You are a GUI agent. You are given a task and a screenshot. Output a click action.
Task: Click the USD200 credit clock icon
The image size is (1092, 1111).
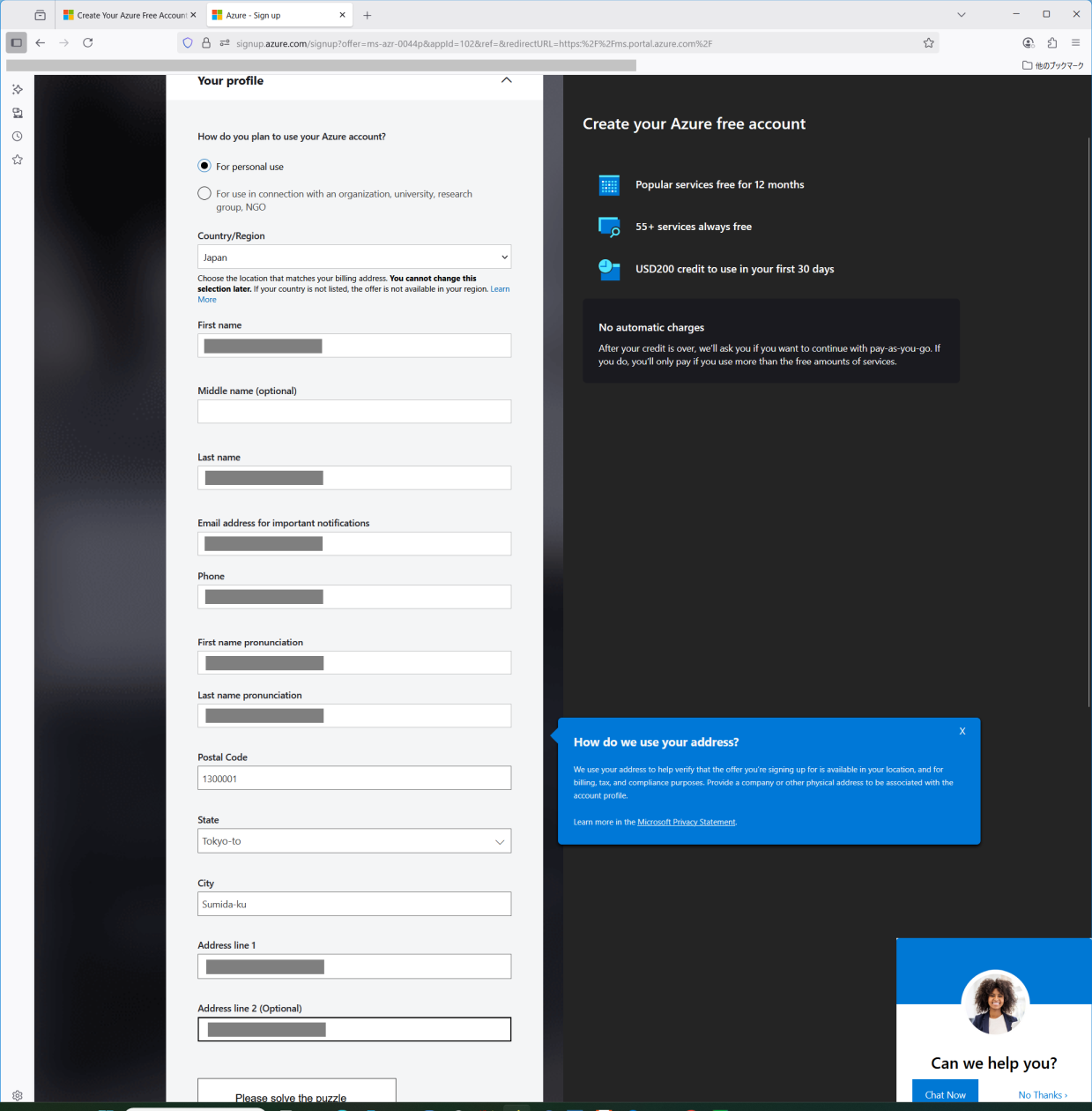point(609,269)
